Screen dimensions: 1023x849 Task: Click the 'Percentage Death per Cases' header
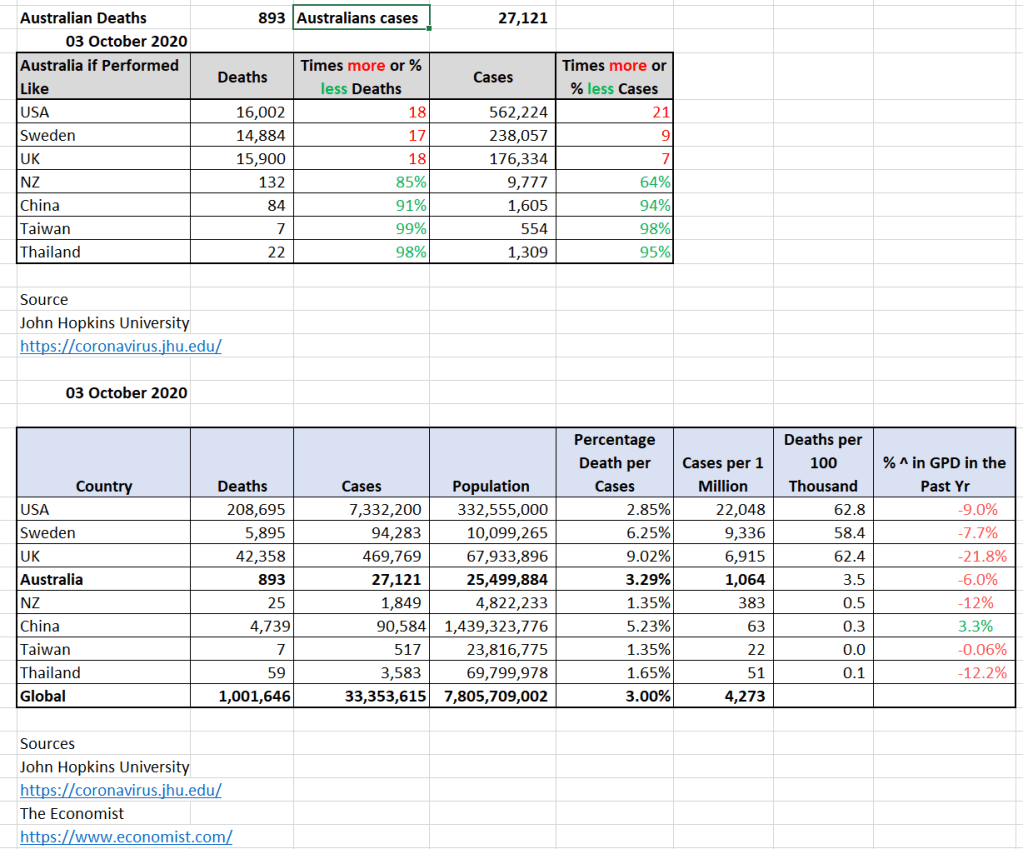pos(614,463)
